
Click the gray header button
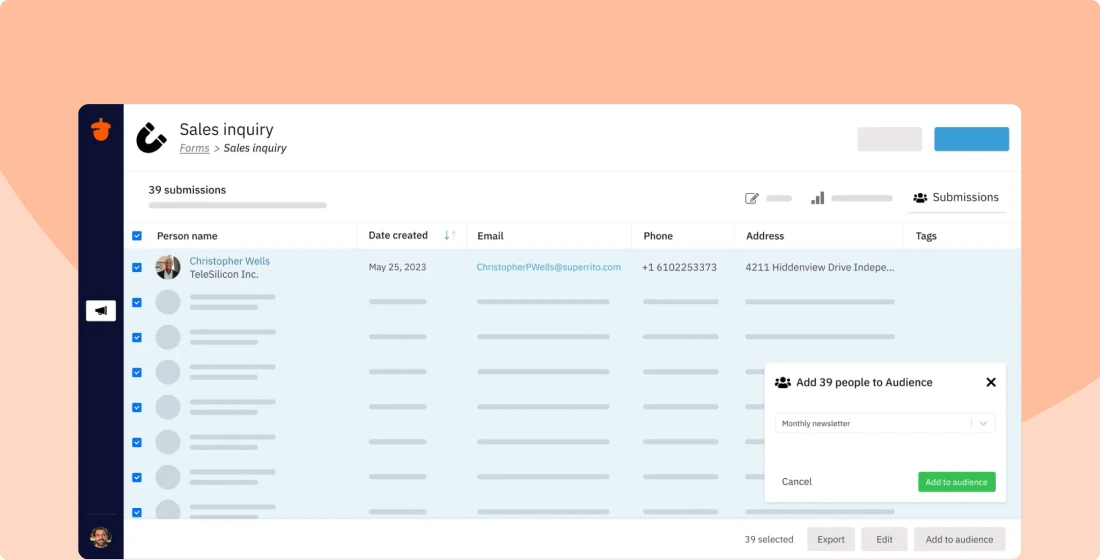[x=889, y=139]
